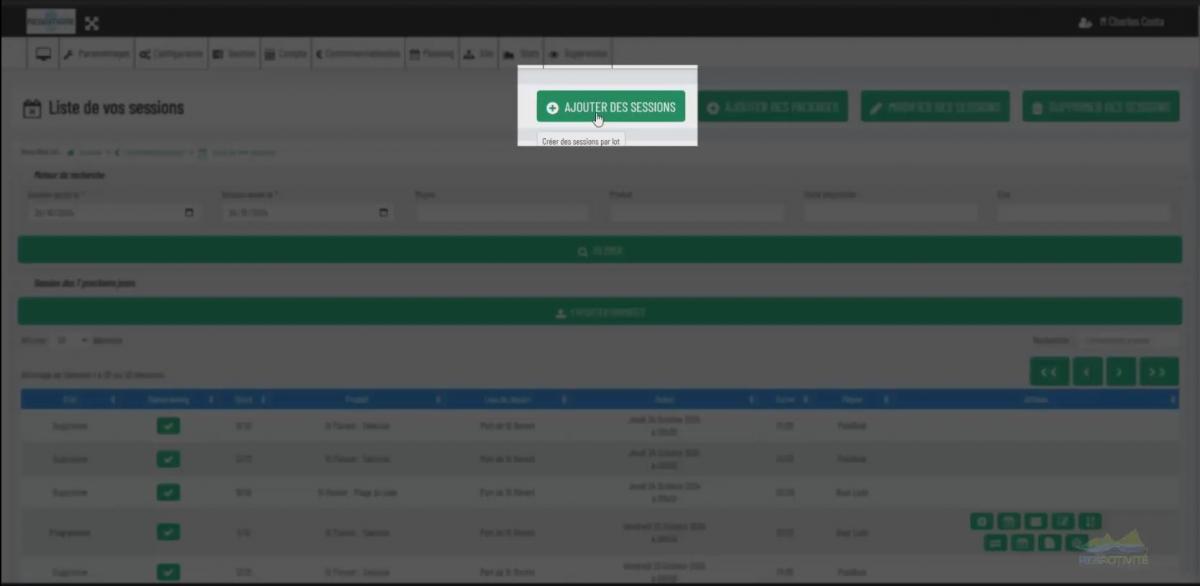Click the Supprimer des sessions button
The height and width of the screenshot is (586, 1200).
pos(1100,107)
